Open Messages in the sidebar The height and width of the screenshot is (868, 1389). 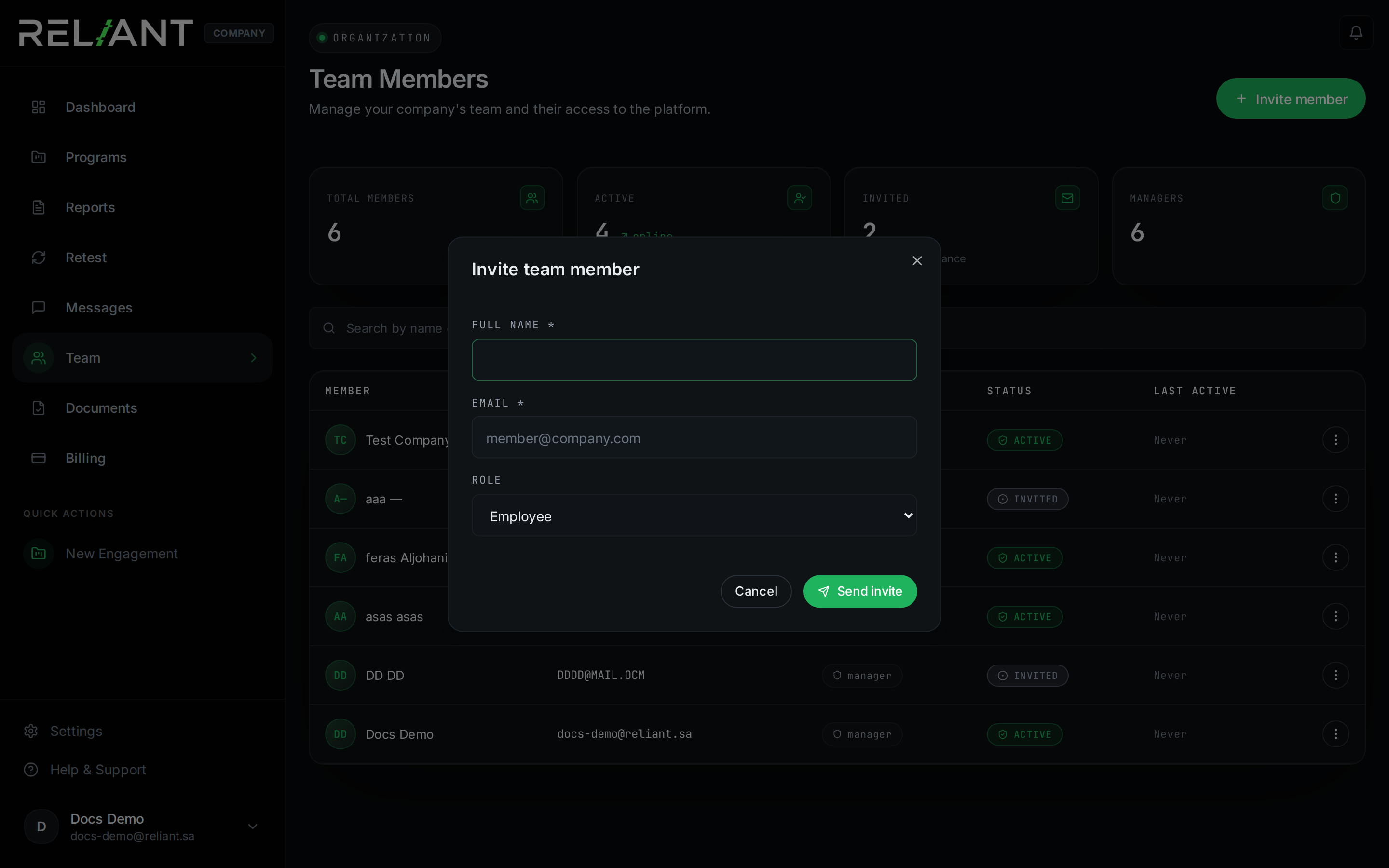(x=142, y=308)
